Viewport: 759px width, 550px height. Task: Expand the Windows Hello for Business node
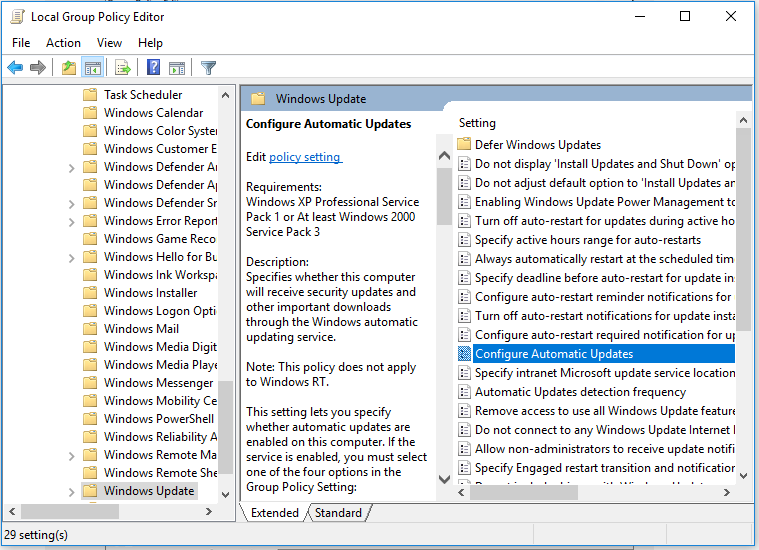coord(71,258)
